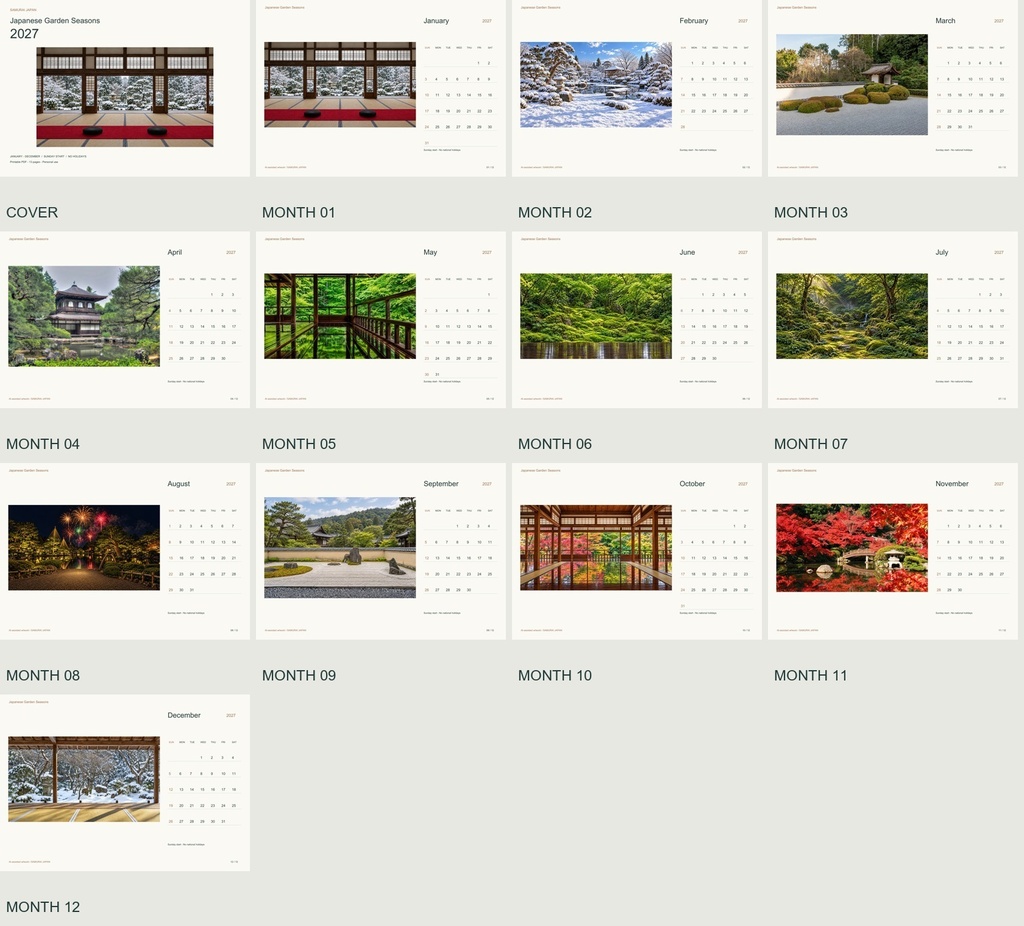Click the 'MONTH 03' label
This screenshot has width=1024, height=926.
pyautogui.click(x=810, y=212)
